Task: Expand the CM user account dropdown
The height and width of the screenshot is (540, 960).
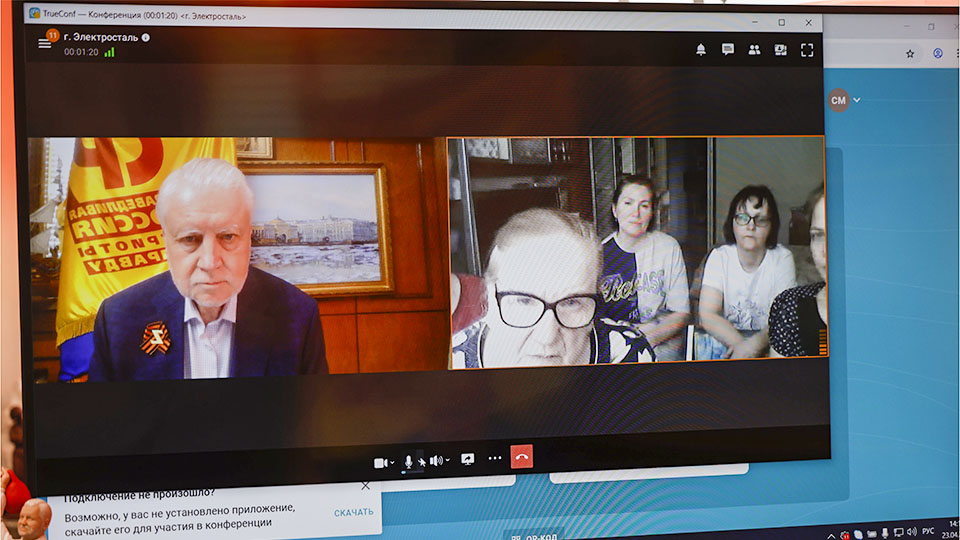Action: pos(857,100)
